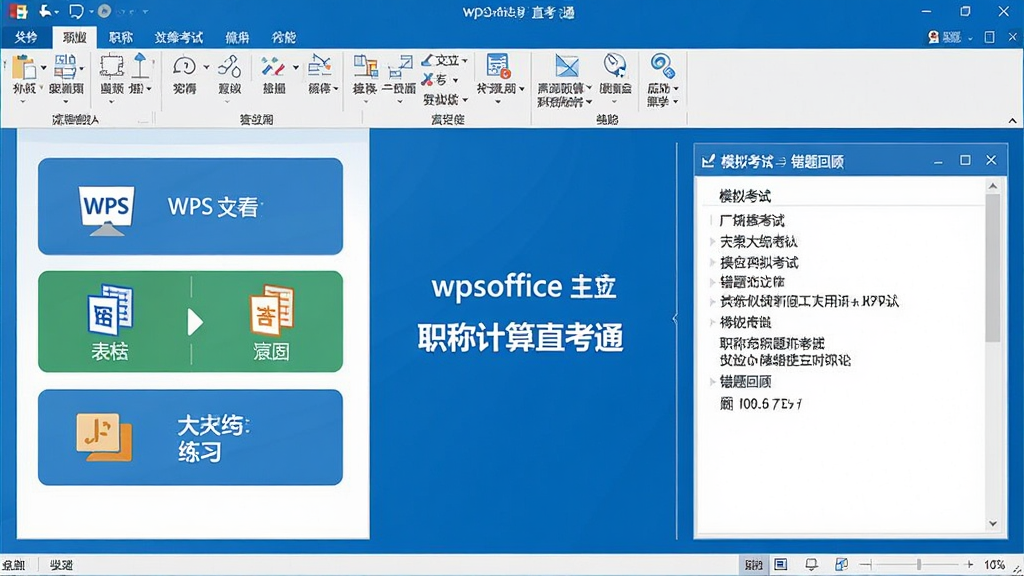Click the blue and orange table layout icon

point(366,67)
